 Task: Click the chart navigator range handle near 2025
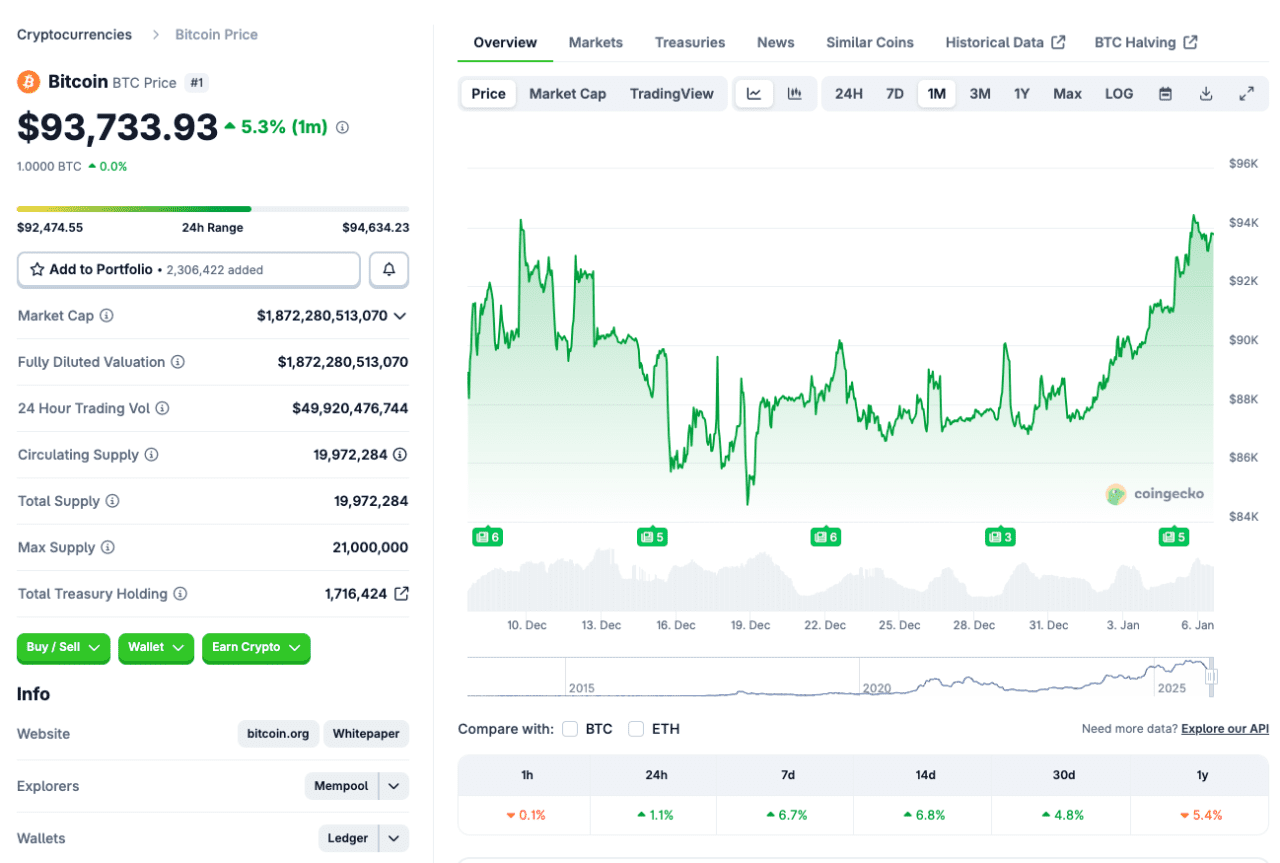click(x=1211, y=677)
